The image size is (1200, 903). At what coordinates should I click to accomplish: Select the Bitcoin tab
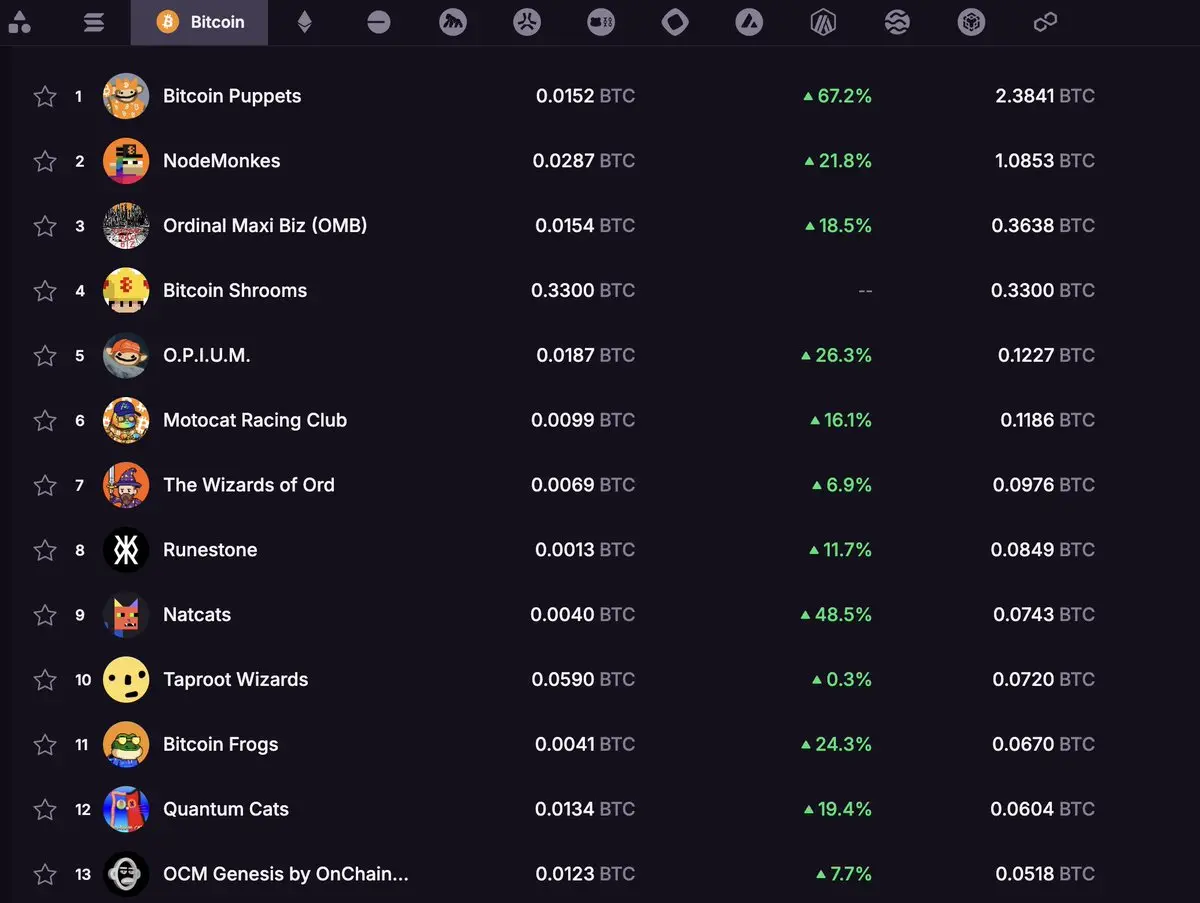(200, 22)
